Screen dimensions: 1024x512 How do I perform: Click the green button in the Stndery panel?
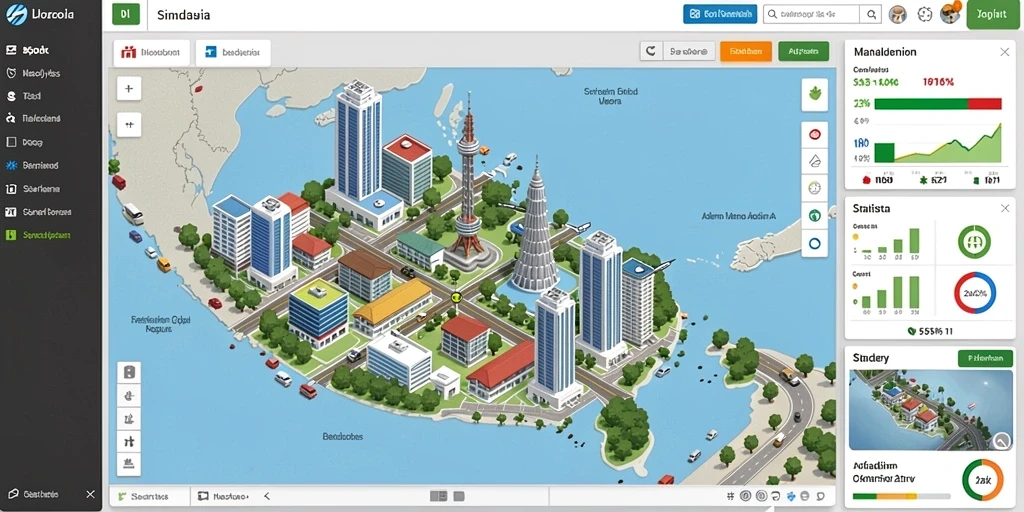(985, 358)
